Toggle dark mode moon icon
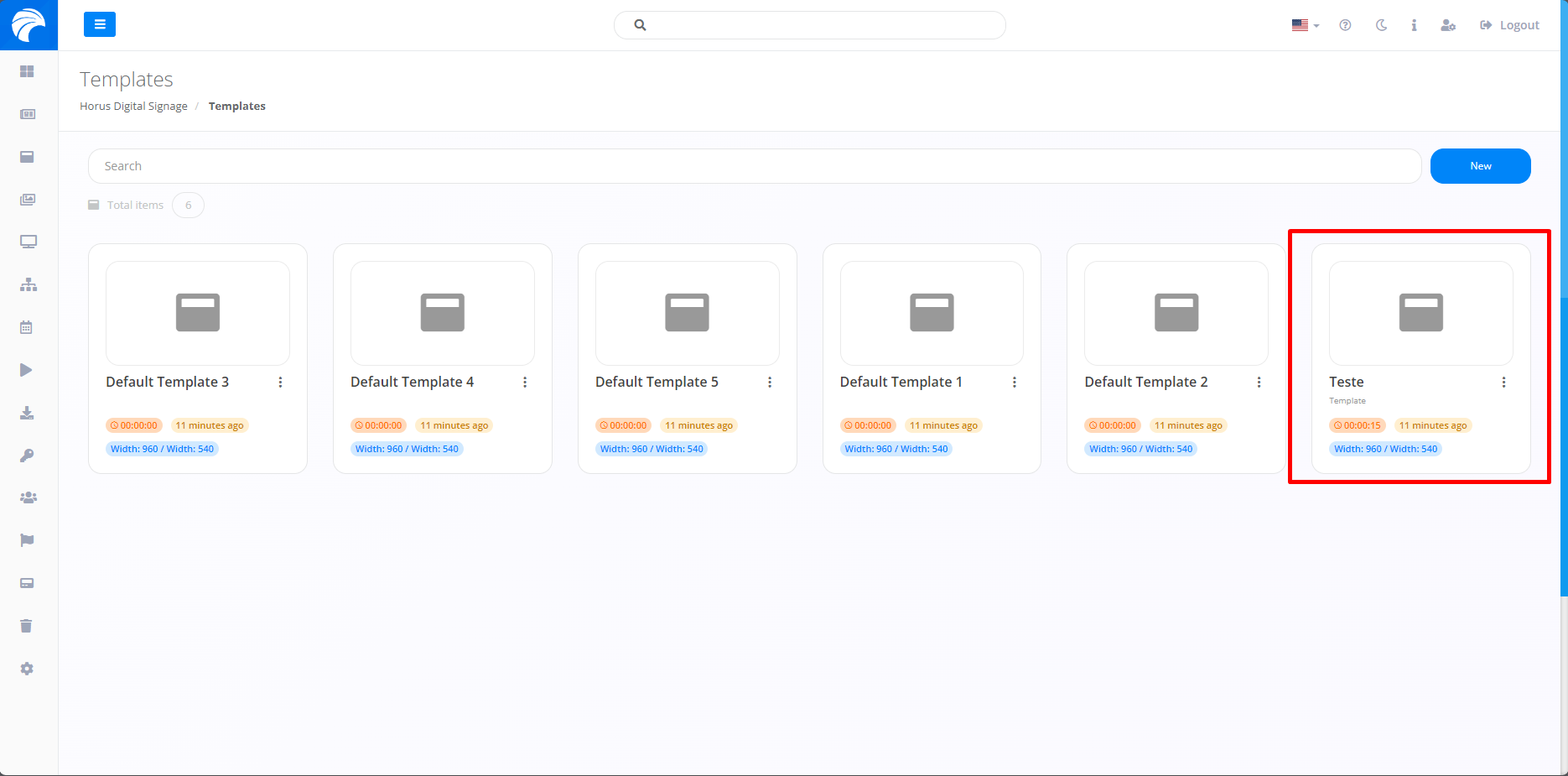1568x776 pixels. [1381, 25]
